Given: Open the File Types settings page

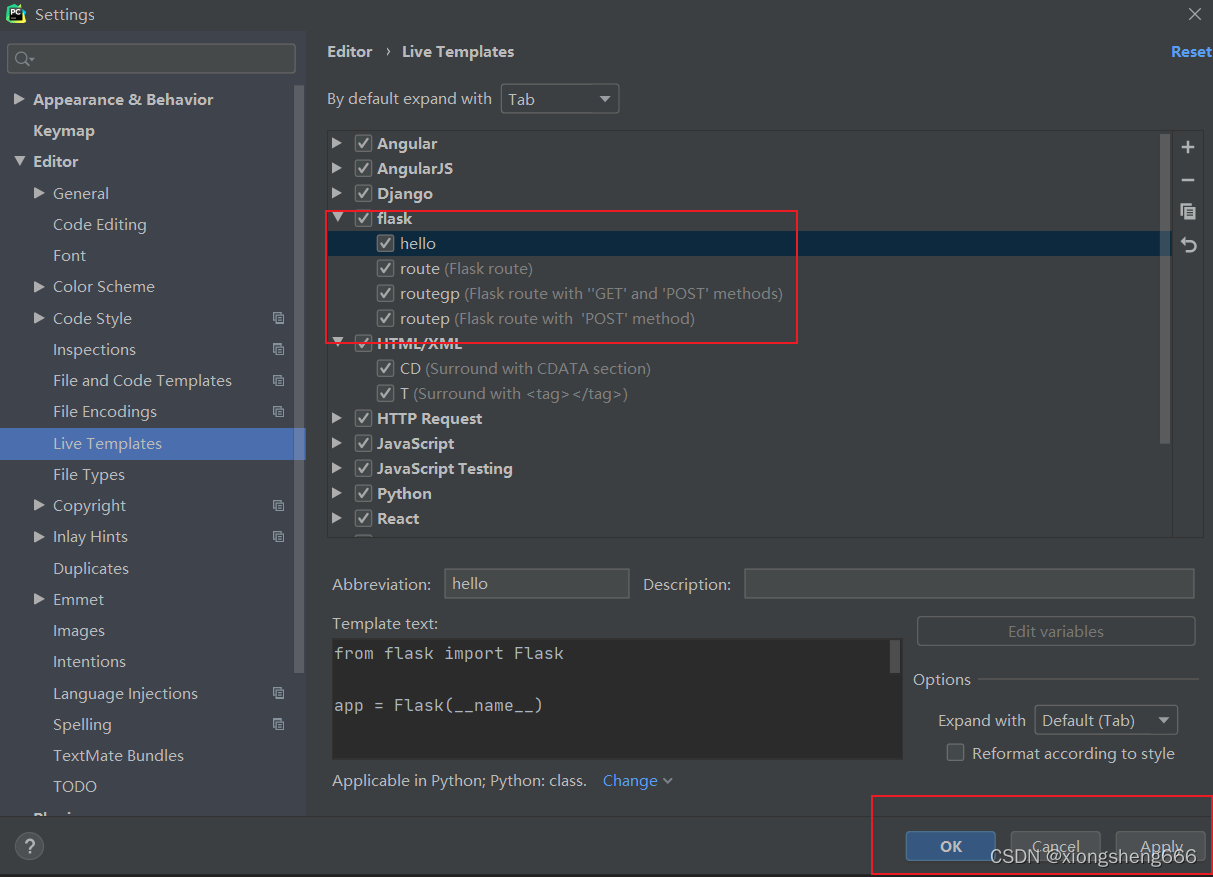Looking at the screenshot, I should (x=89, y=474).
